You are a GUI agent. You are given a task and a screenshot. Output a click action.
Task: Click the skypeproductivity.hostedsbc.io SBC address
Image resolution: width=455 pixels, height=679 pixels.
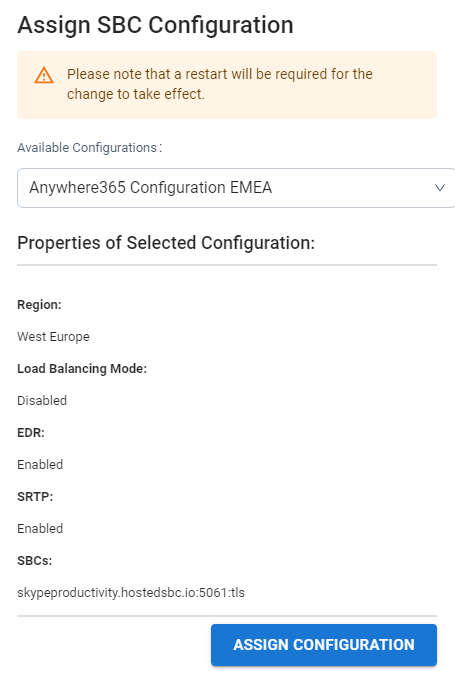131,593
